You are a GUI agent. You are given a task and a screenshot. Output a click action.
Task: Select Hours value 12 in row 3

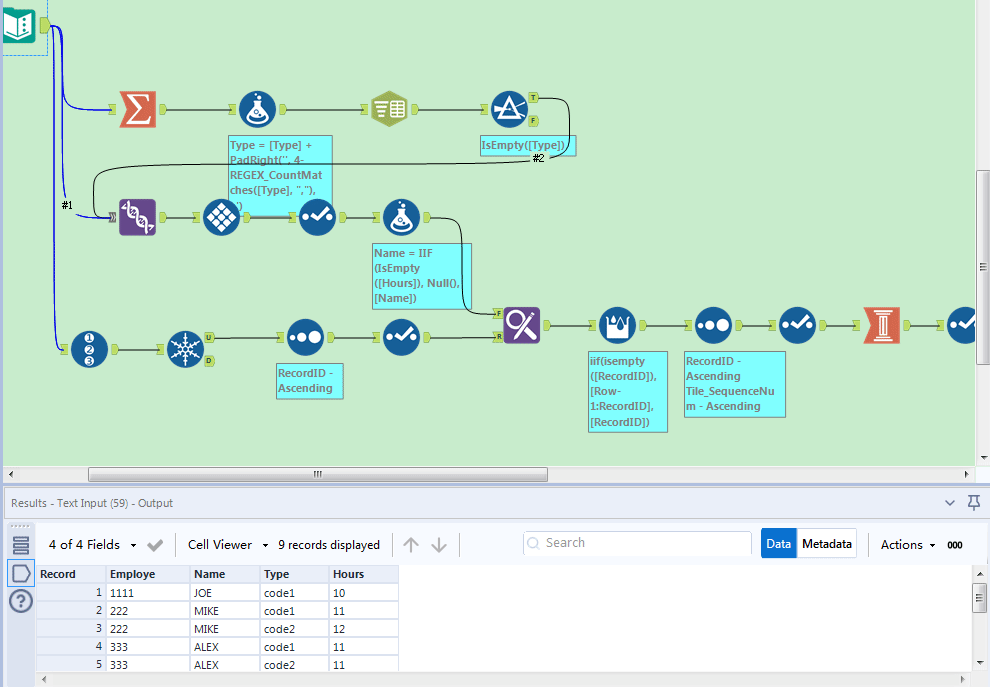point(363,629)
